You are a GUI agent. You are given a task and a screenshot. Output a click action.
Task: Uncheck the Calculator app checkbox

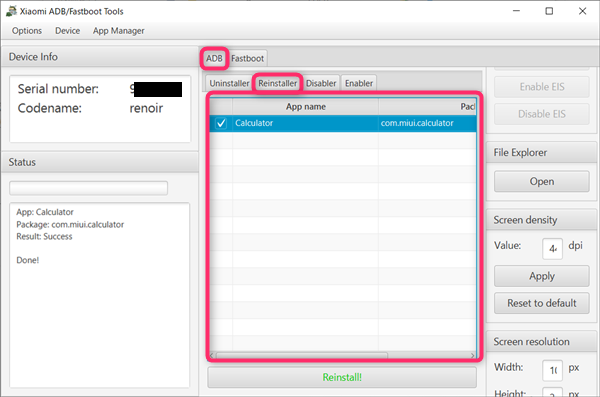tap(221, 123)
